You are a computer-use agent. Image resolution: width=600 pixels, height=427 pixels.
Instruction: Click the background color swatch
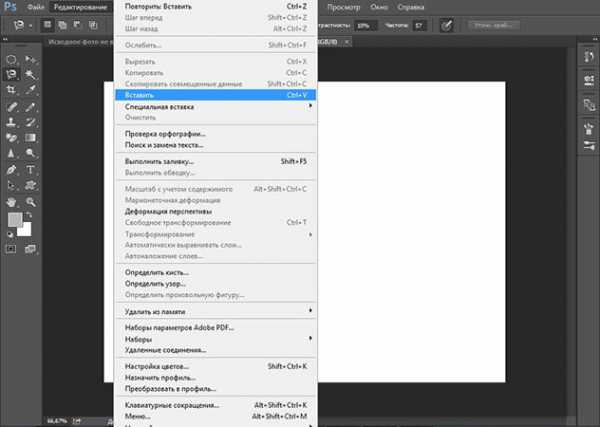click(x=25, y=230)
